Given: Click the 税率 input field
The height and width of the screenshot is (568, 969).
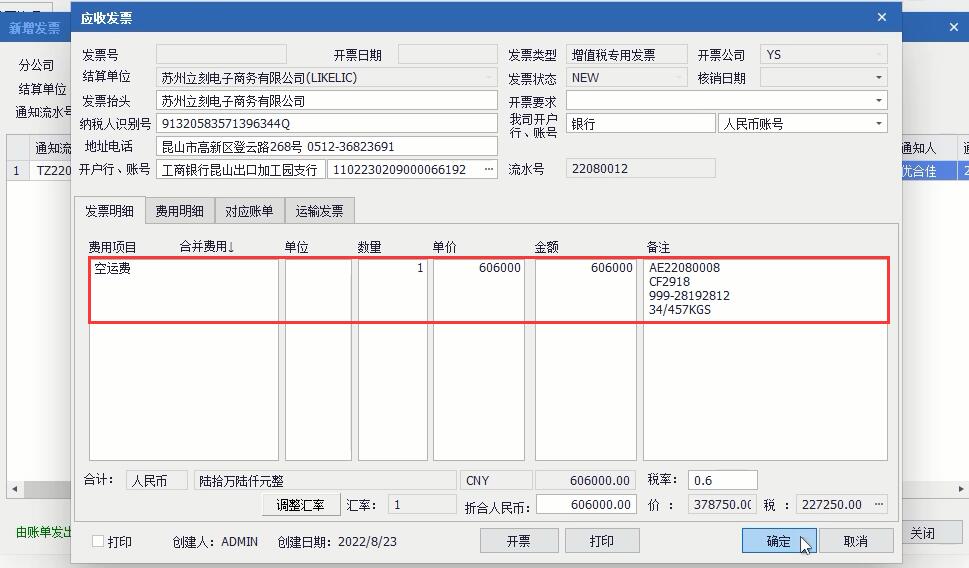Looking at the screenshot, I should coord(723,480).
